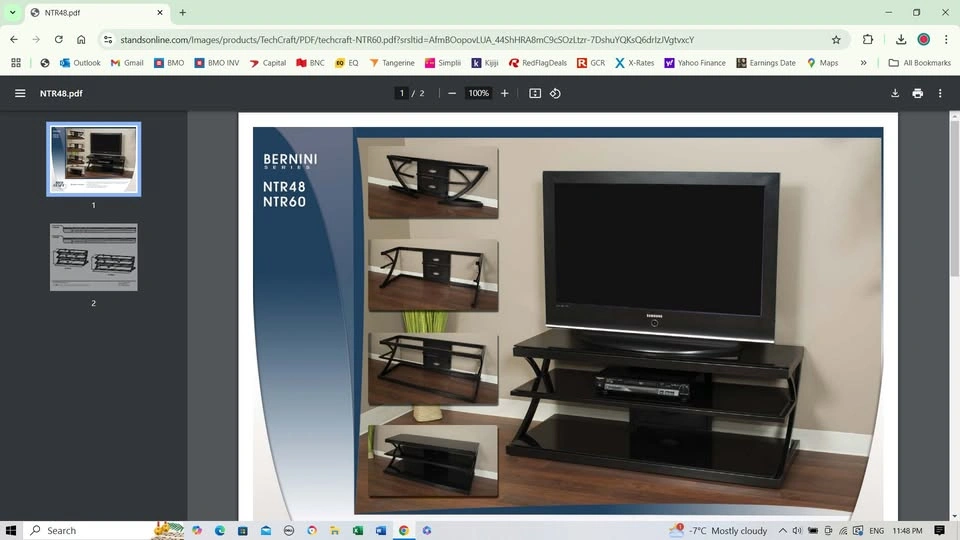The image size is (960, 540).
Task: Open the X-Rates bookmark
Action: 634,62
